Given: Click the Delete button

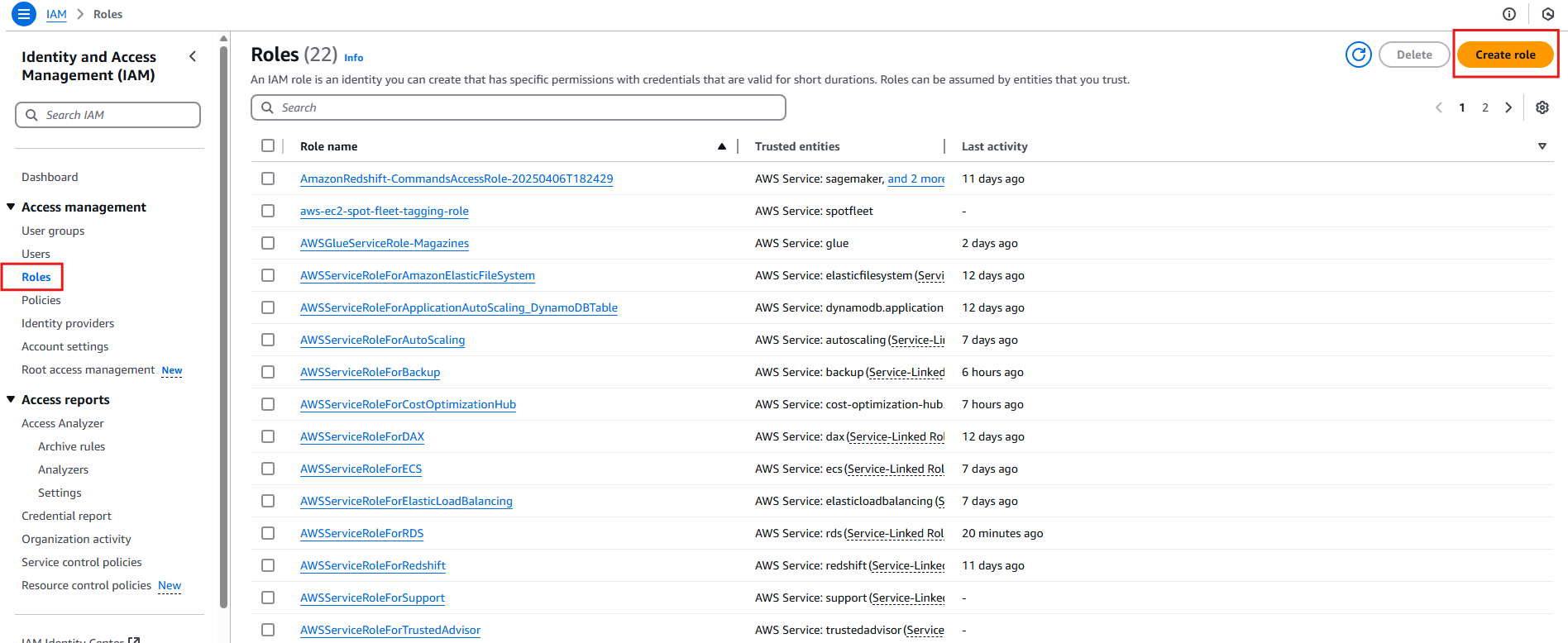Looking at the screenshot, I should (x=1414, y=55).
